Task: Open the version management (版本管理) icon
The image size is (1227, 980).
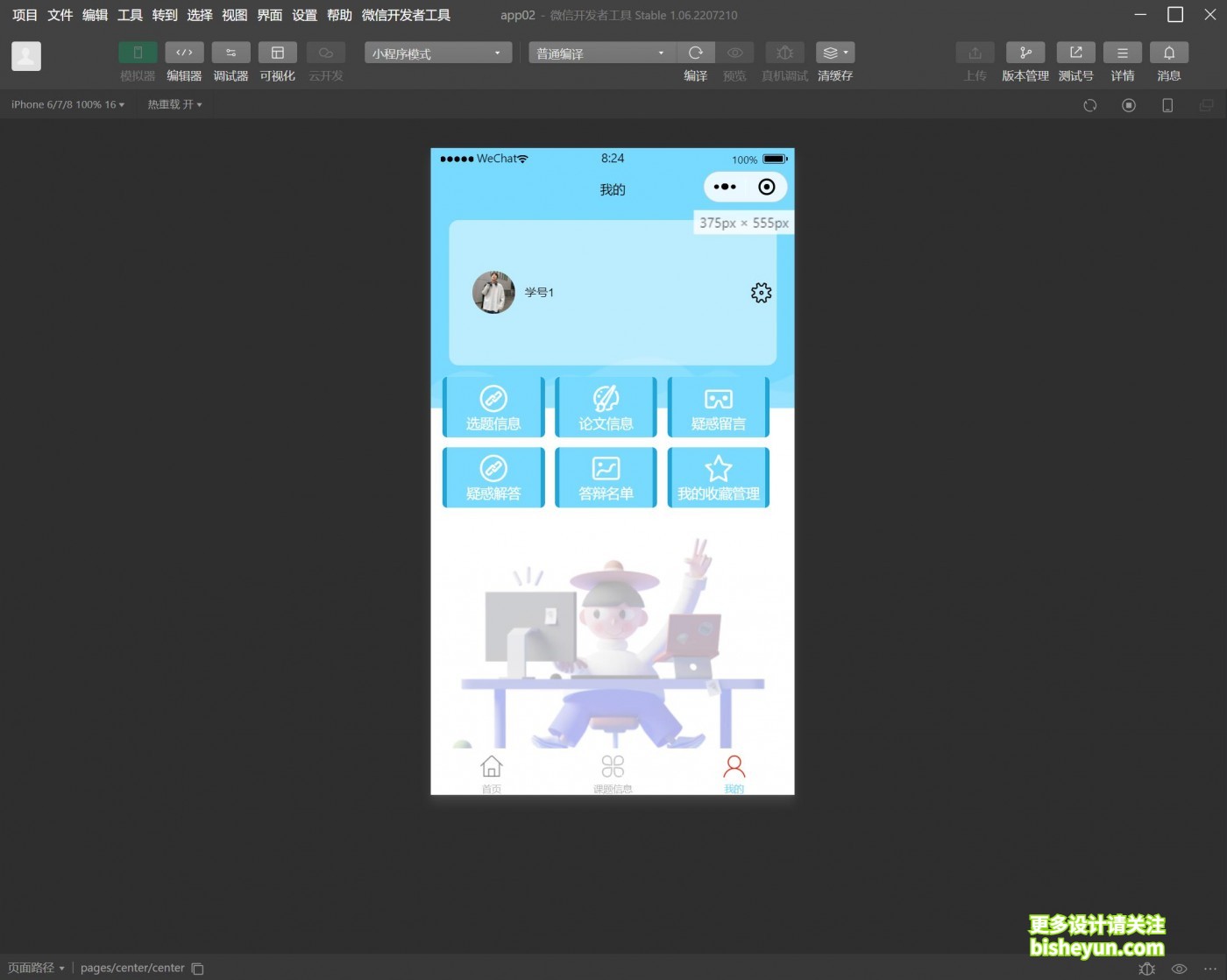Action: [1025, 53]
